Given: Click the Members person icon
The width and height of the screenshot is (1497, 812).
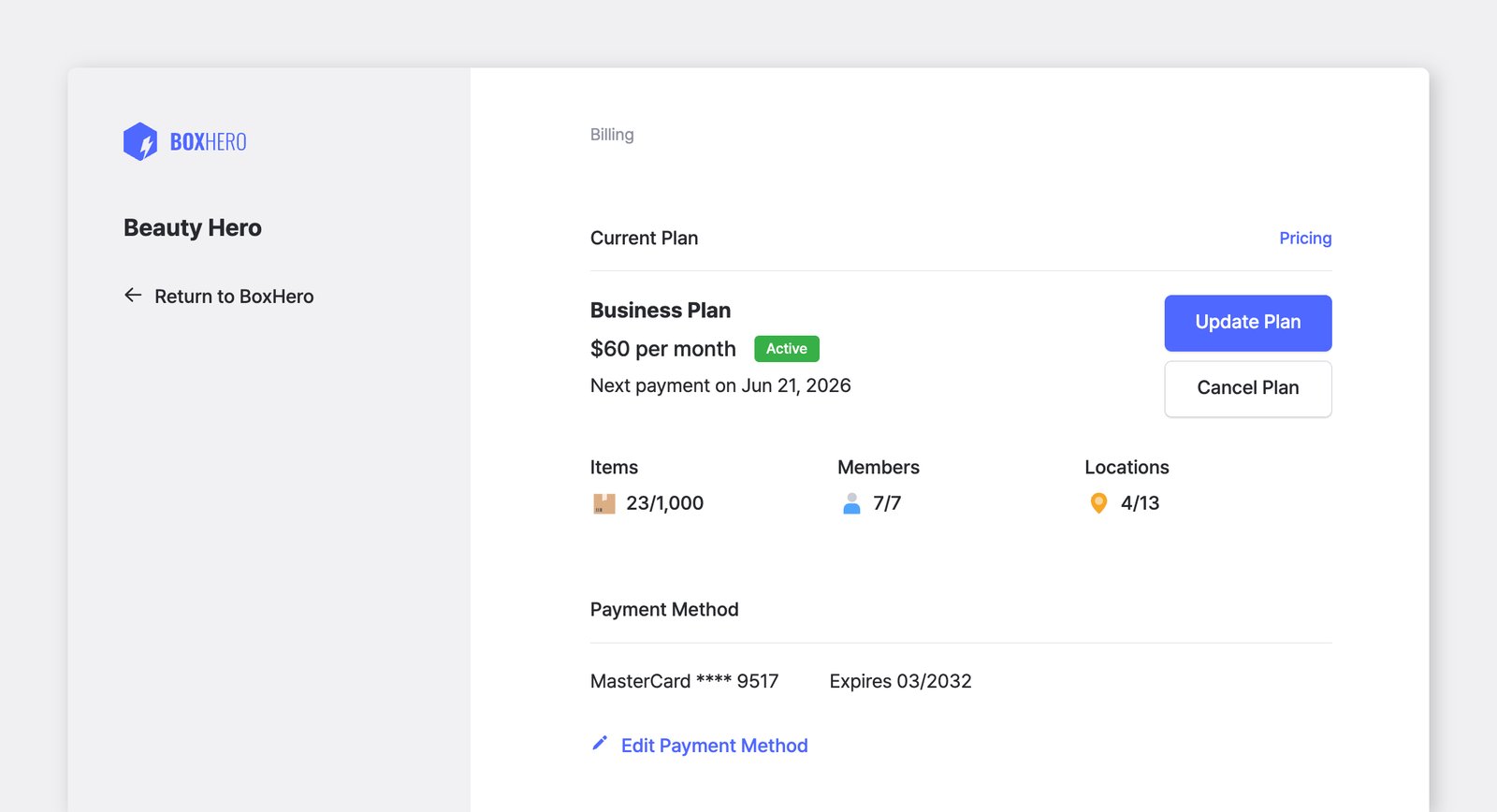Looking at the screenshot, I should (851, 503).
